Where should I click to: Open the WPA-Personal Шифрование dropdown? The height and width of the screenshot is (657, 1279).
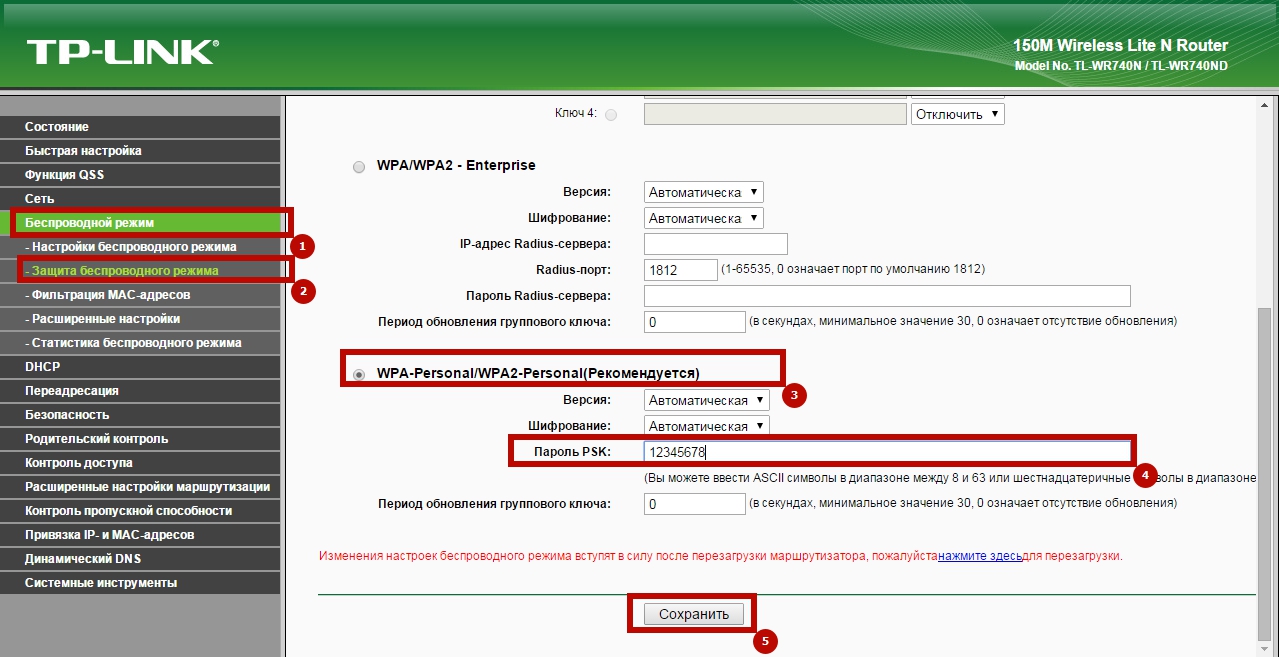707,426
